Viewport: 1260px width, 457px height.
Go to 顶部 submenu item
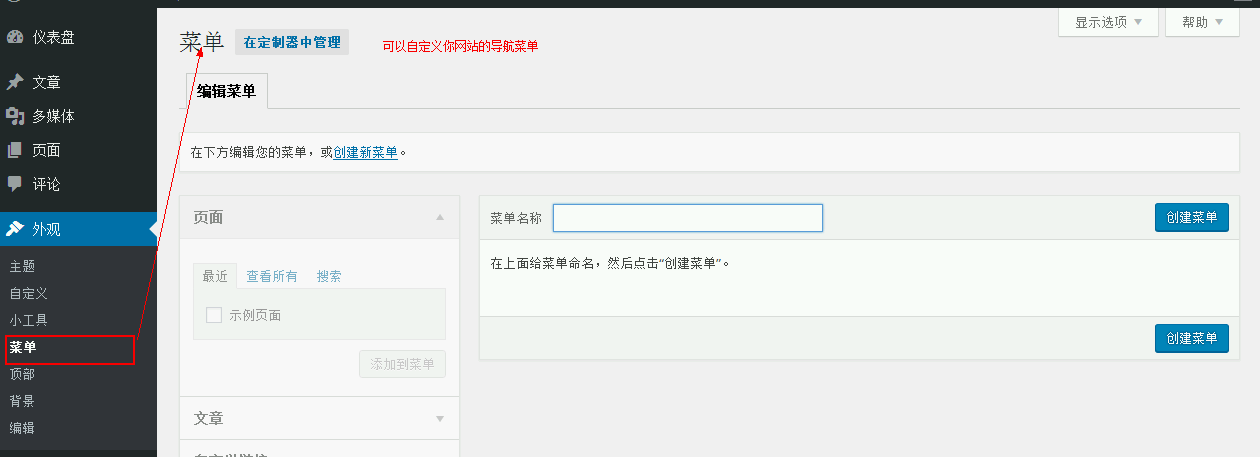click(22, 374)
